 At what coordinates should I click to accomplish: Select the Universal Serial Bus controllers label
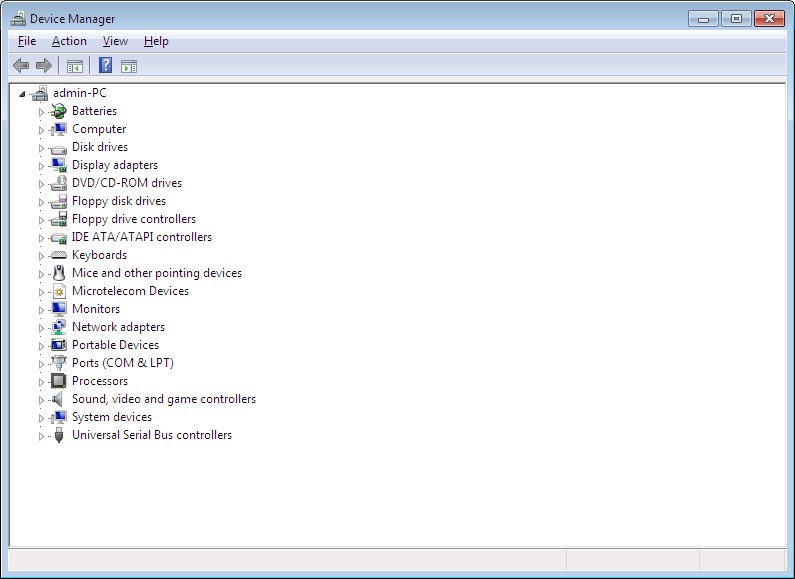(x=152, y=435)
